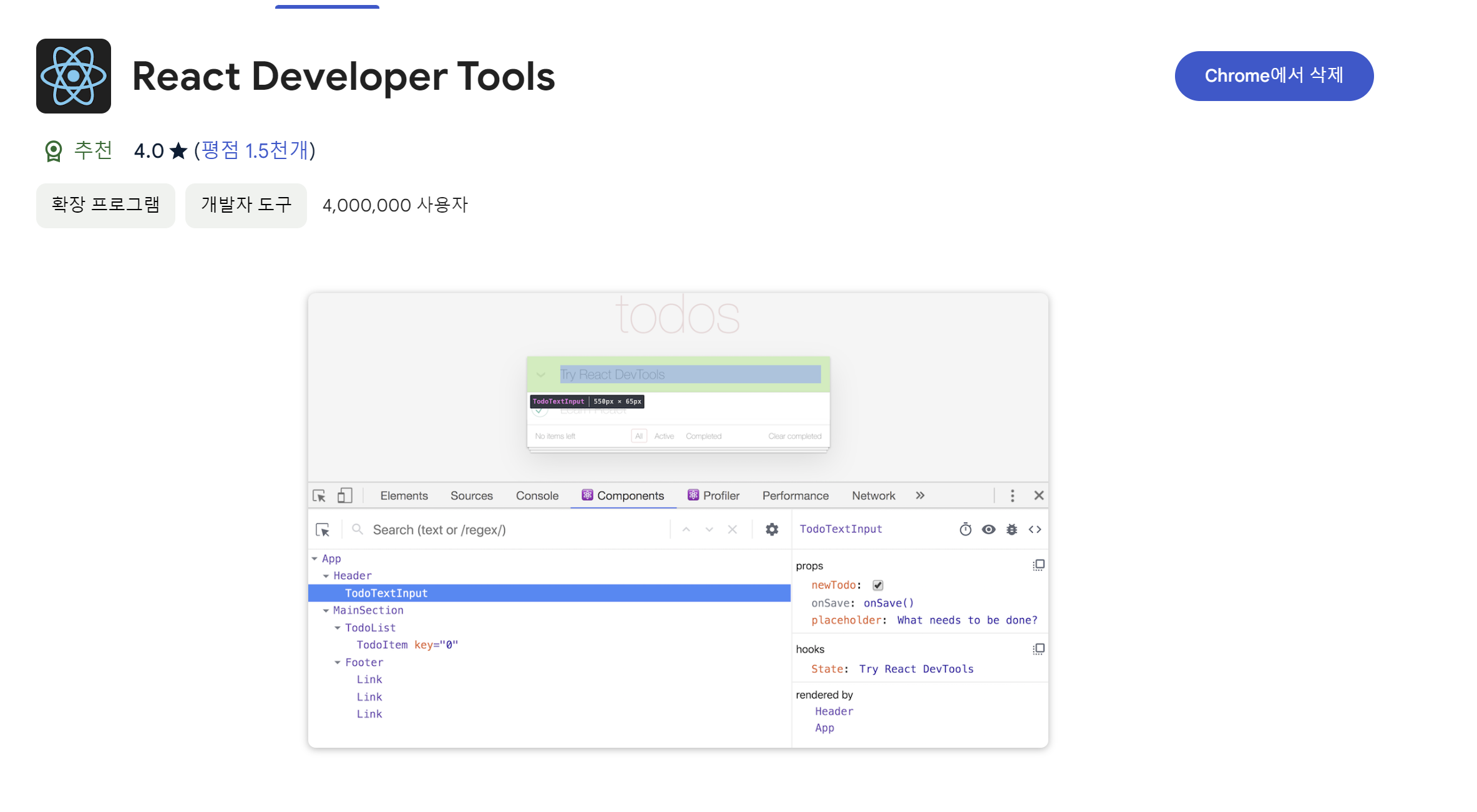The image size is (1477, 812).
Task: Click Header under rendered by
Action: click(x=834, y=712)
